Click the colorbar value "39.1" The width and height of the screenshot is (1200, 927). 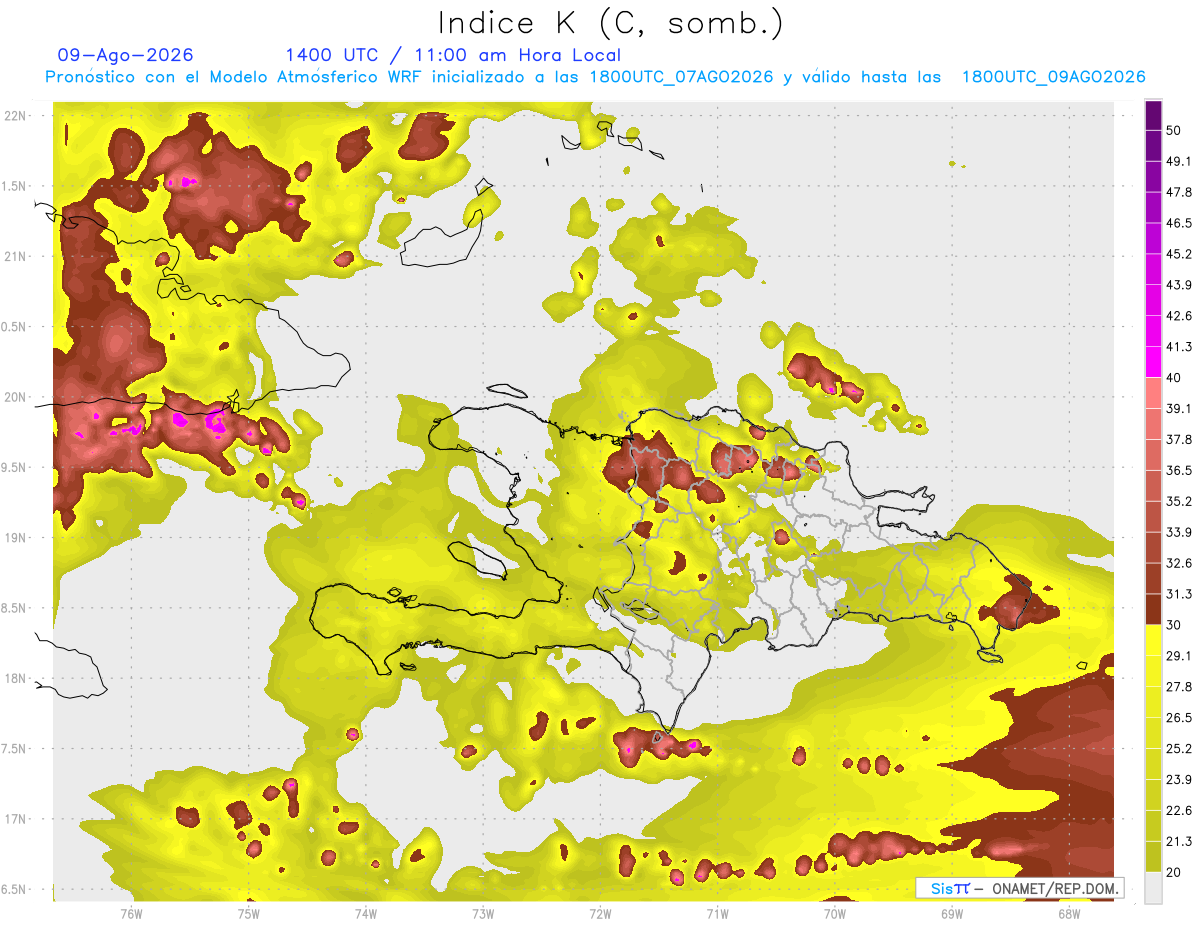point(1178,408)
